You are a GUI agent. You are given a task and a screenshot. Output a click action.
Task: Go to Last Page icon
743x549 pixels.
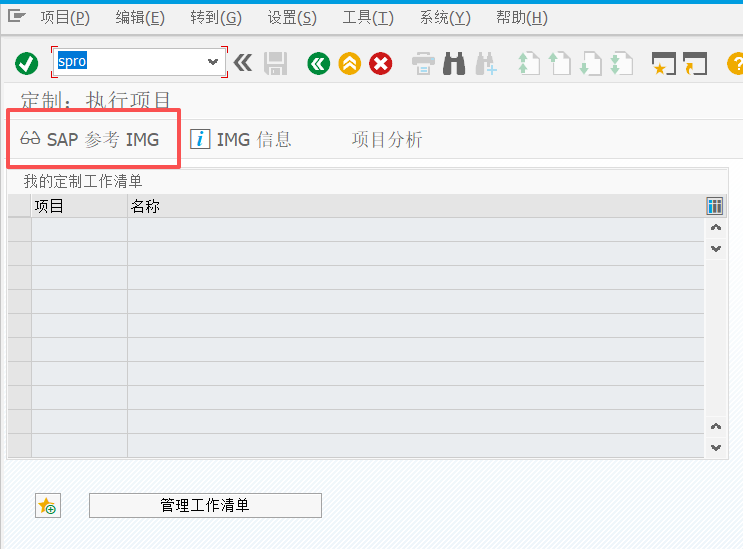tap(621, 63)
